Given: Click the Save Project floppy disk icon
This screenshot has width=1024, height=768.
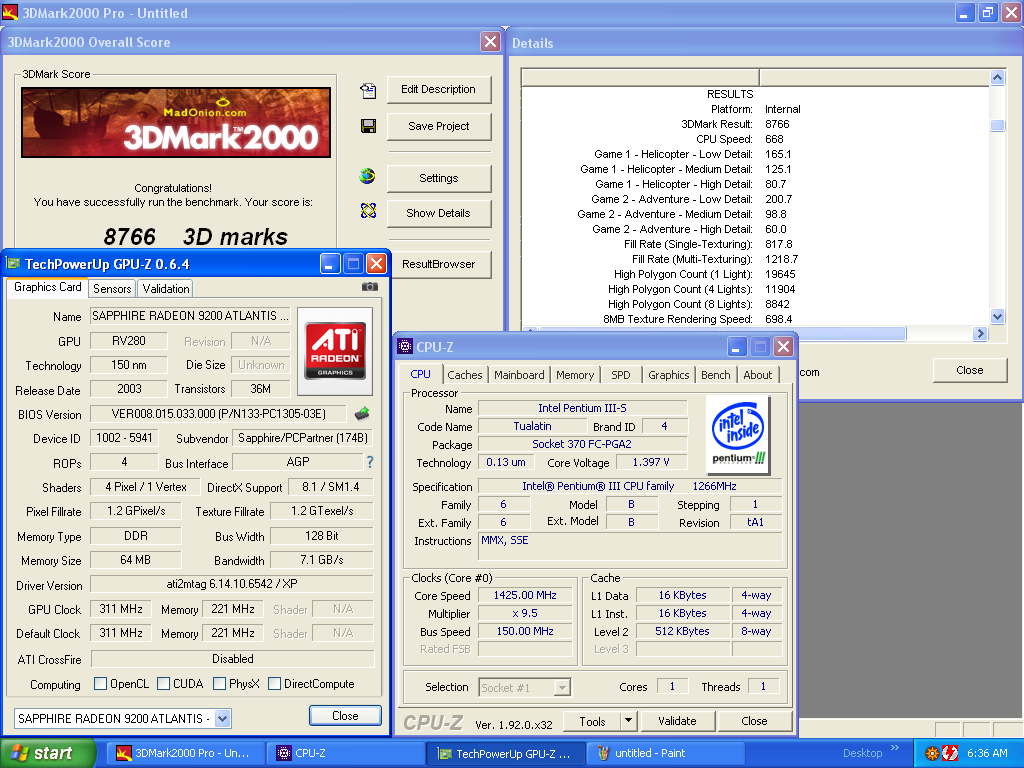Looking at the screenshot, I should tap(368, 126).
